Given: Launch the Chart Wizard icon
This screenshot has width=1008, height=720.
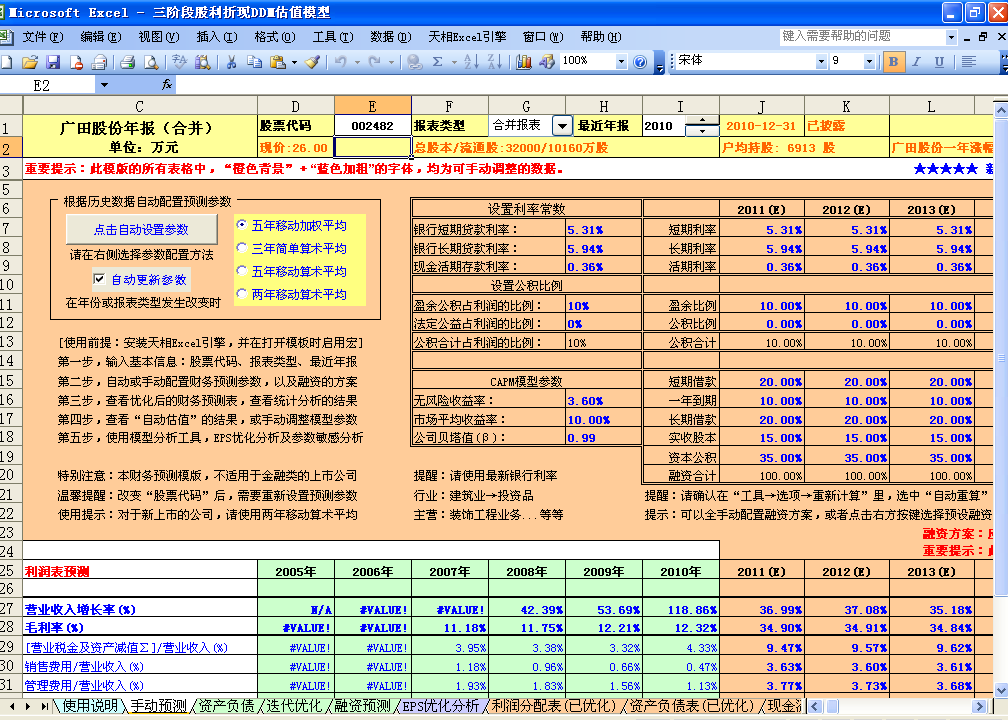Looking at the screenshot, I should [x=523, y=62].
